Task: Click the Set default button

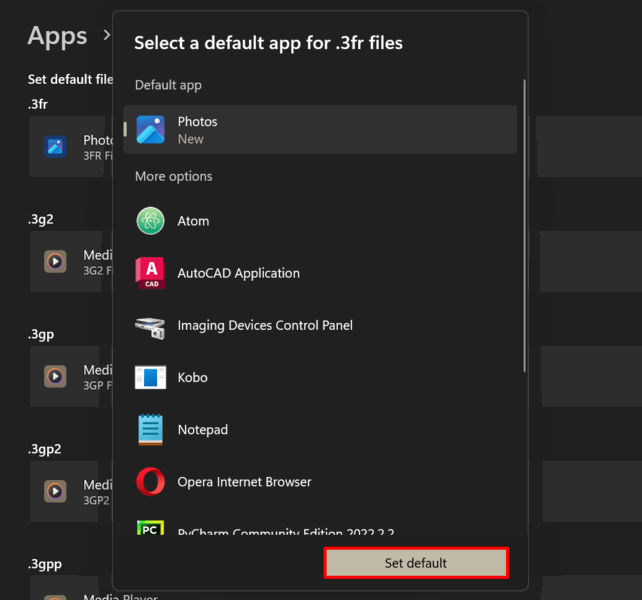Action: pyautogui.click(x=416, y=563)
